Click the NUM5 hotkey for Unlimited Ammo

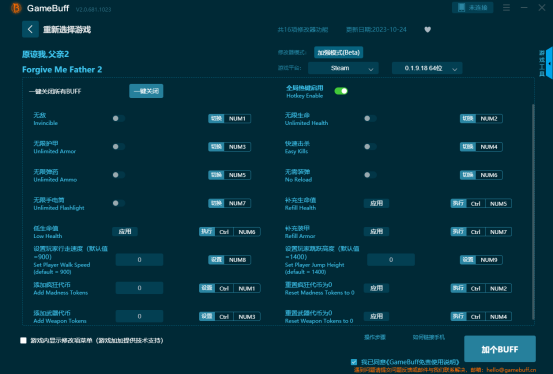237,175
